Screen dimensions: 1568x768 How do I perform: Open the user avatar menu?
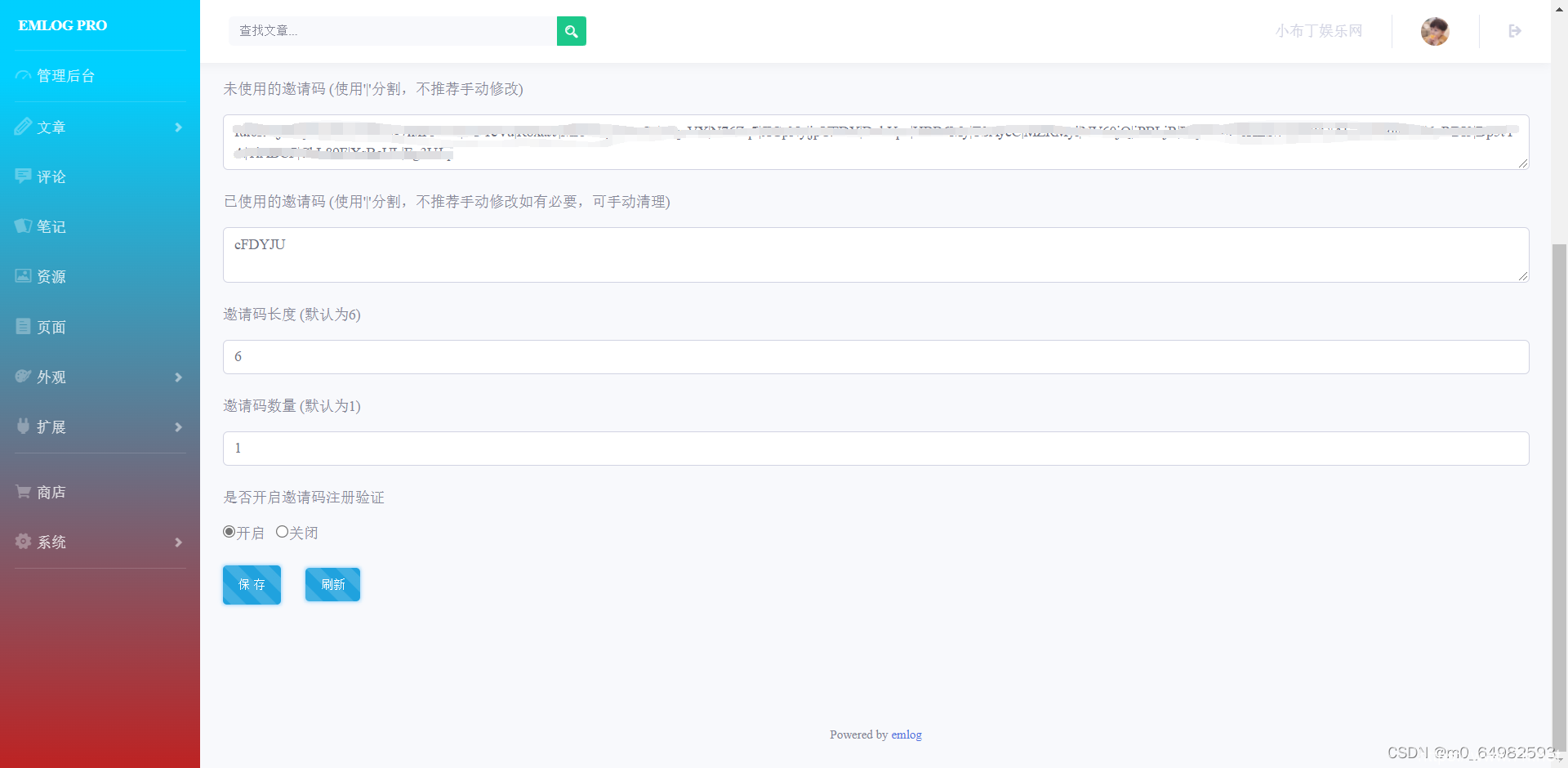tap(1435, 31)
